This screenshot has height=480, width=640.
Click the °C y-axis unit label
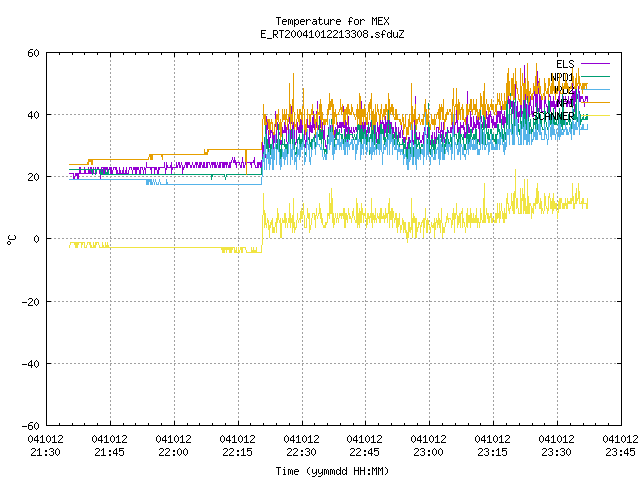tap(11, 240)
